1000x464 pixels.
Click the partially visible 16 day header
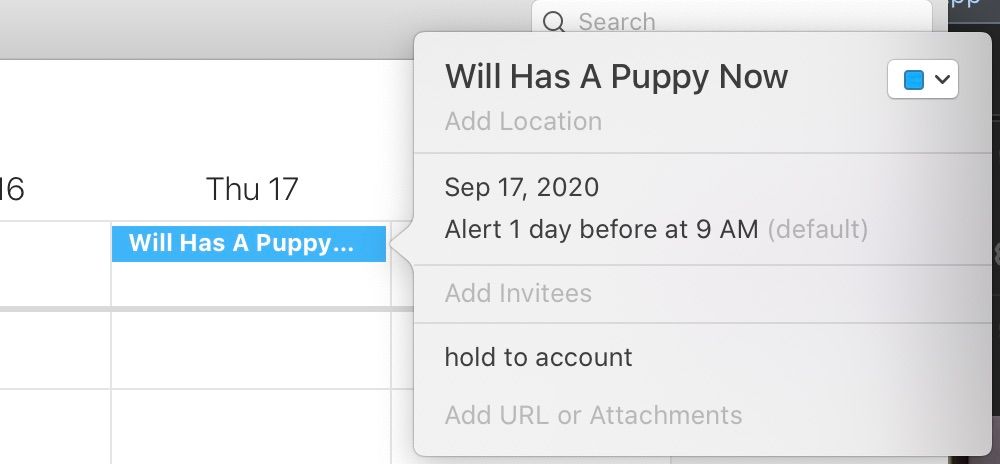[12, 188]
